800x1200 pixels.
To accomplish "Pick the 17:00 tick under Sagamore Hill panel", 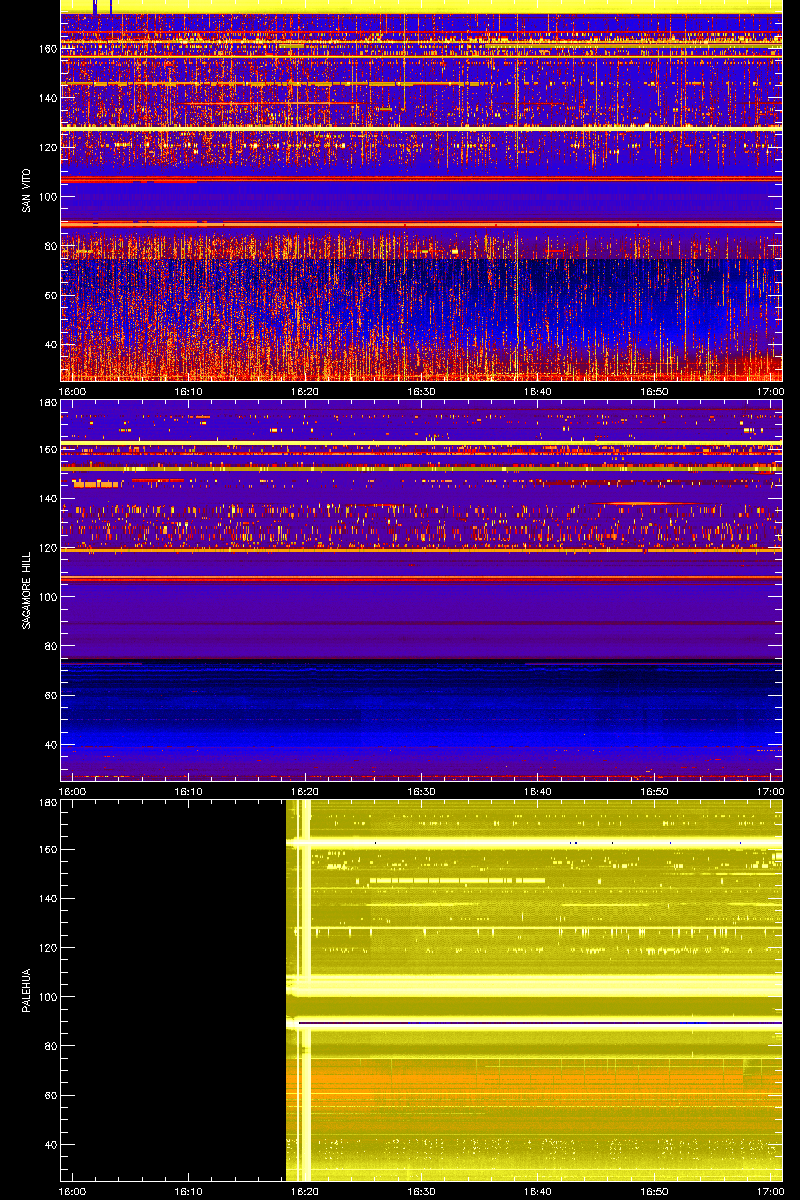I will [x=770, y=792].
